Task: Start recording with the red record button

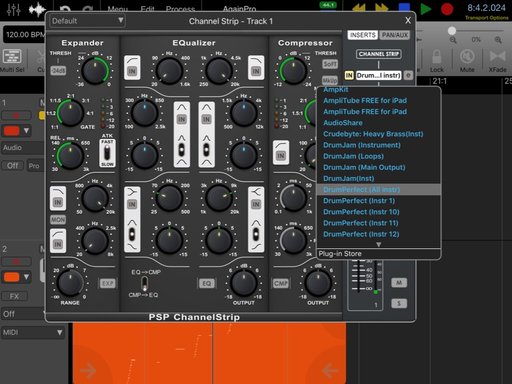Action: tap(447, 9)
